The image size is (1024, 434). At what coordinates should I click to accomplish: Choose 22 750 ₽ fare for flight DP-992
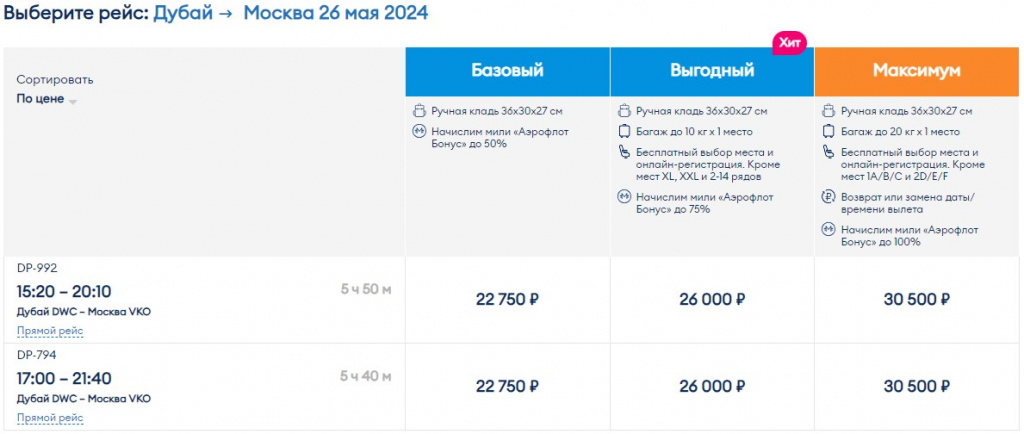(507, 299)
